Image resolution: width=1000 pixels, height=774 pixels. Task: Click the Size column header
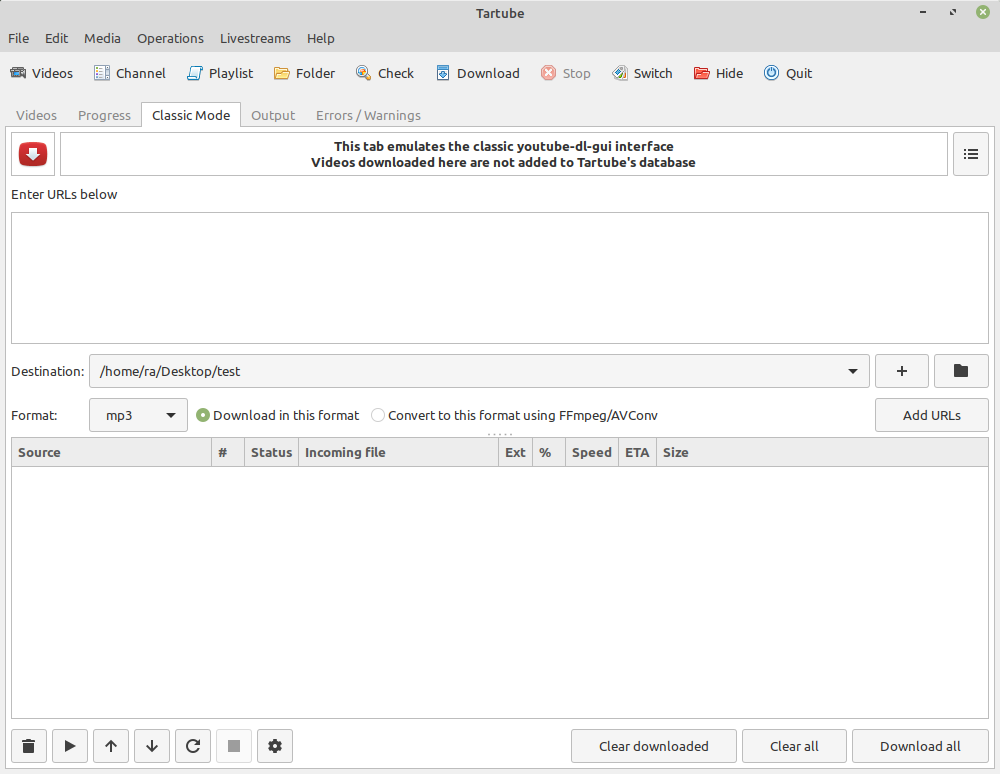[x=822, y=452]
